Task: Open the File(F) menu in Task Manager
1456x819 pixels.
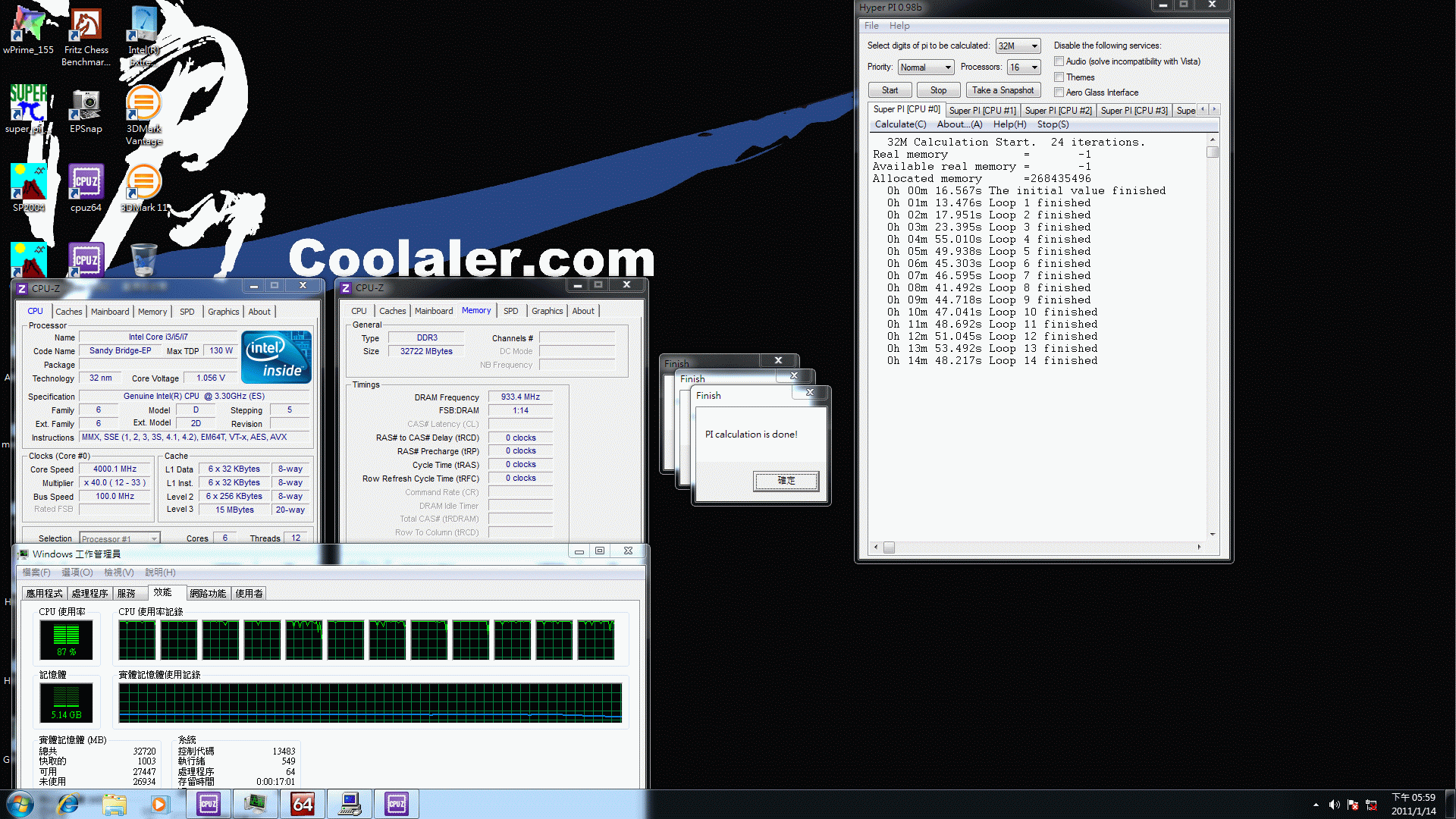Action: [36, 573]
